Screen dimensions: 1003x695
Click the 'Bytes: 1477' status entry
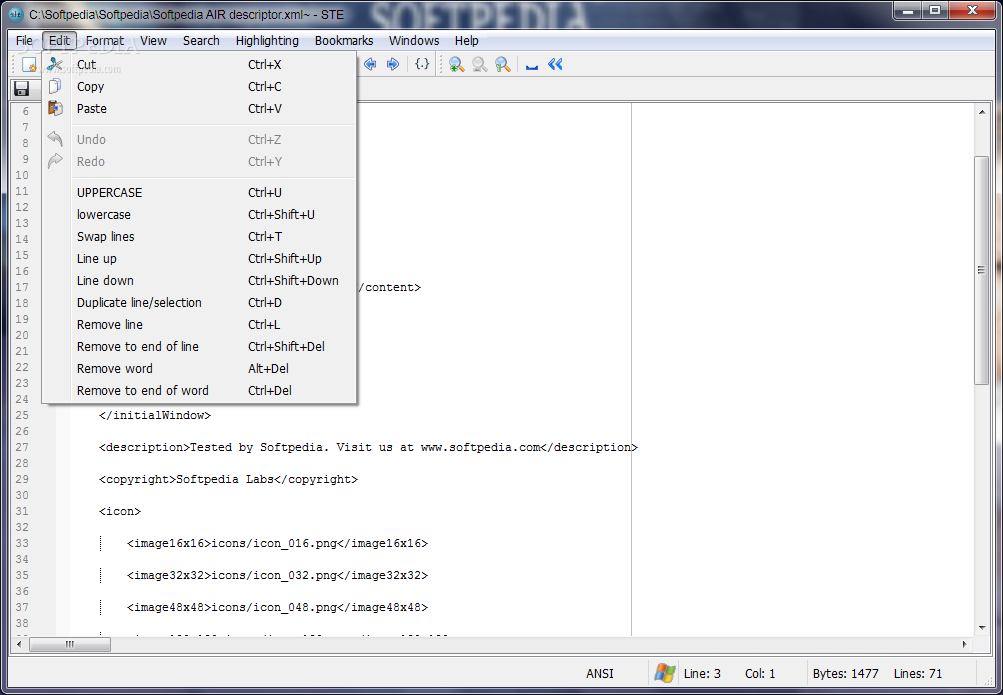click(846, 673)
